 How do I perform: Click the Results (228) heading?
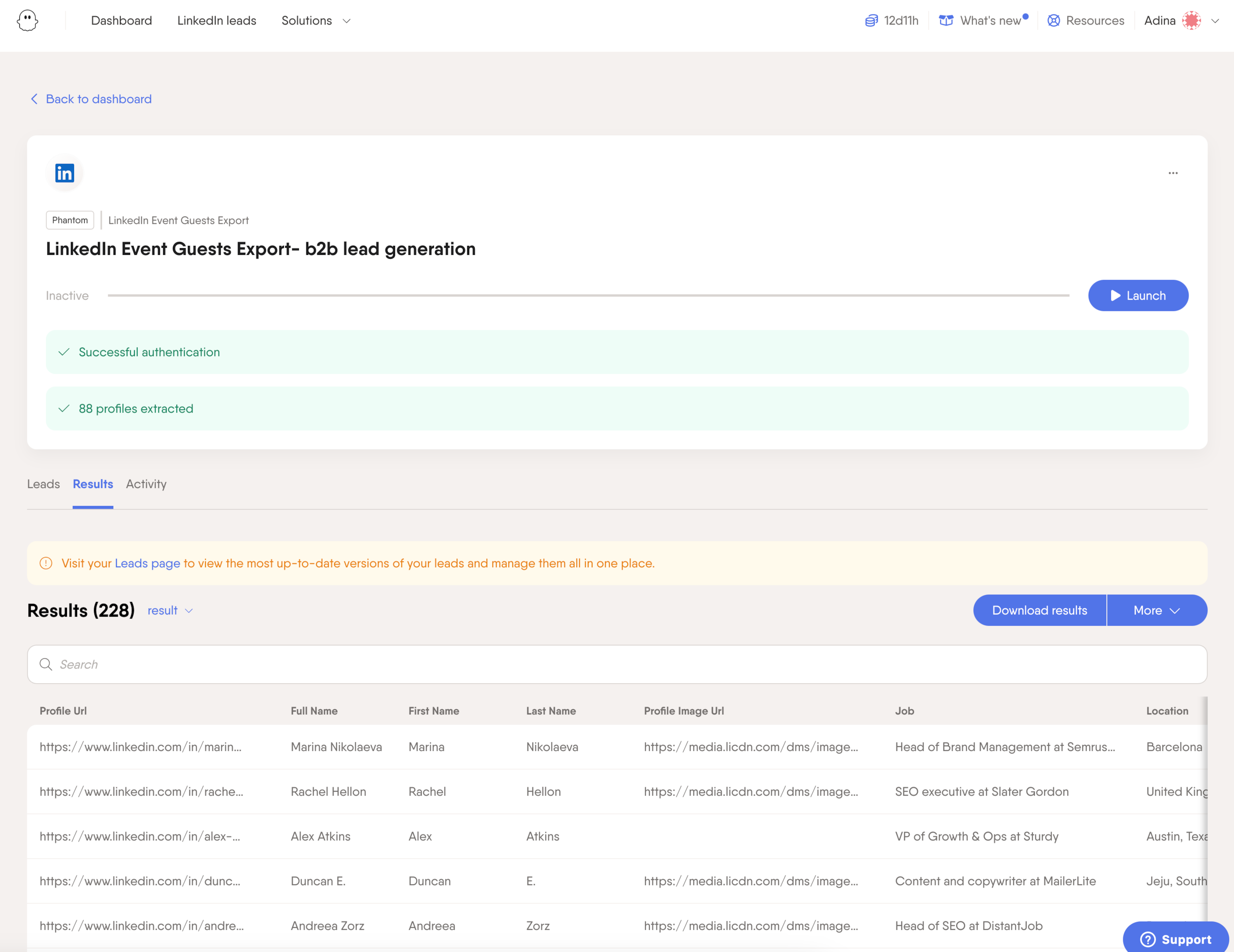[x=81, y=610]
